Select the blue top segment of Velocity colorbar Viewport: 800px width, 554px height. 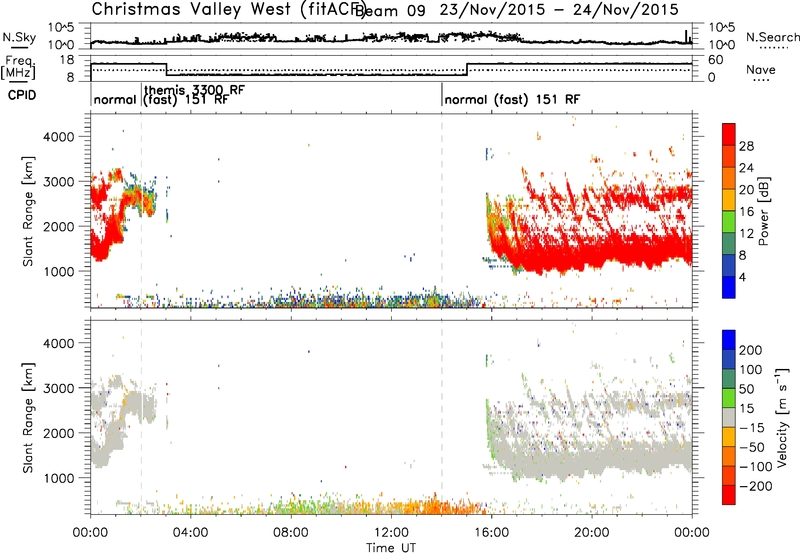[729, 340]
